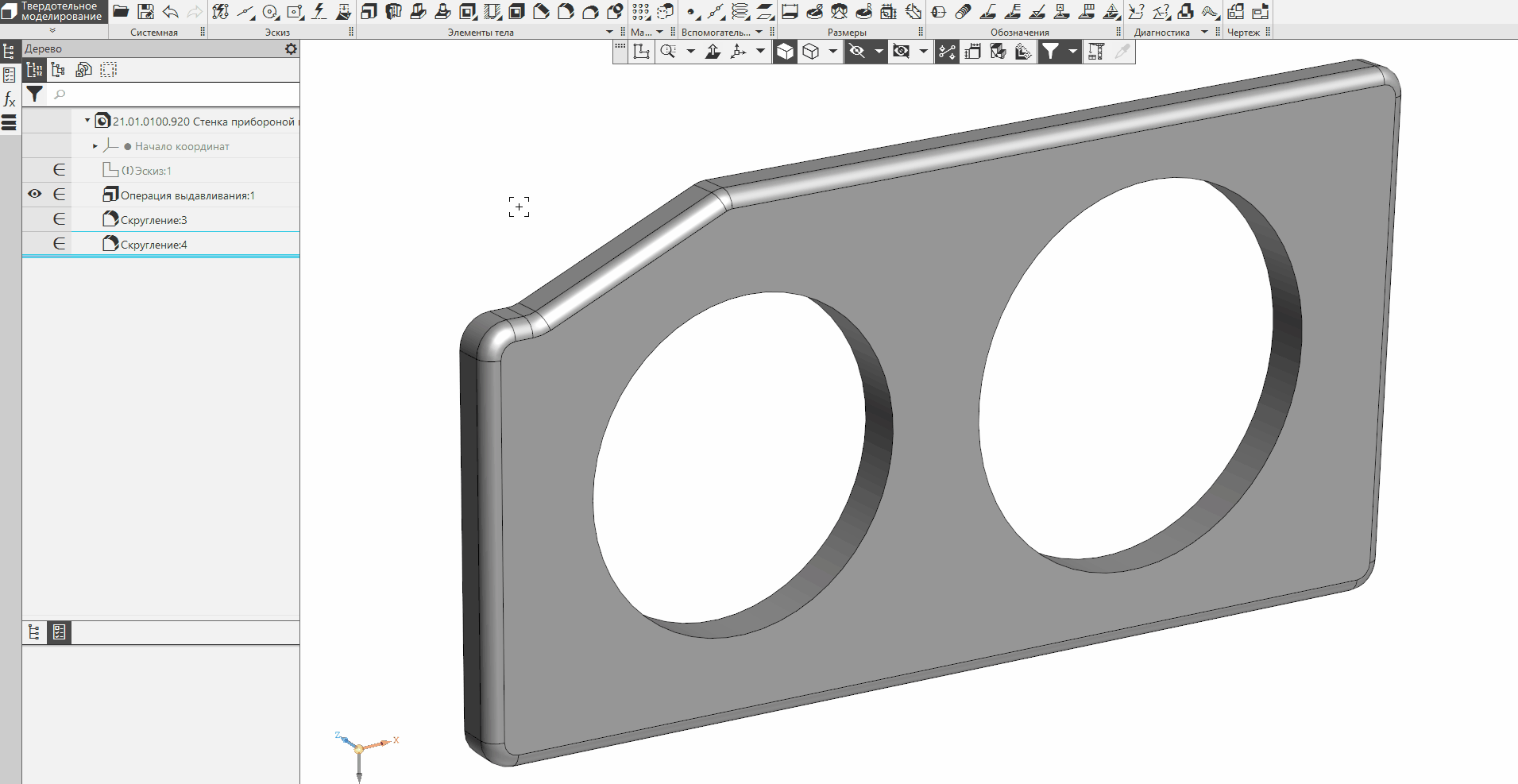Click the fx variables icon in the sidebar

tap(10, 99)
